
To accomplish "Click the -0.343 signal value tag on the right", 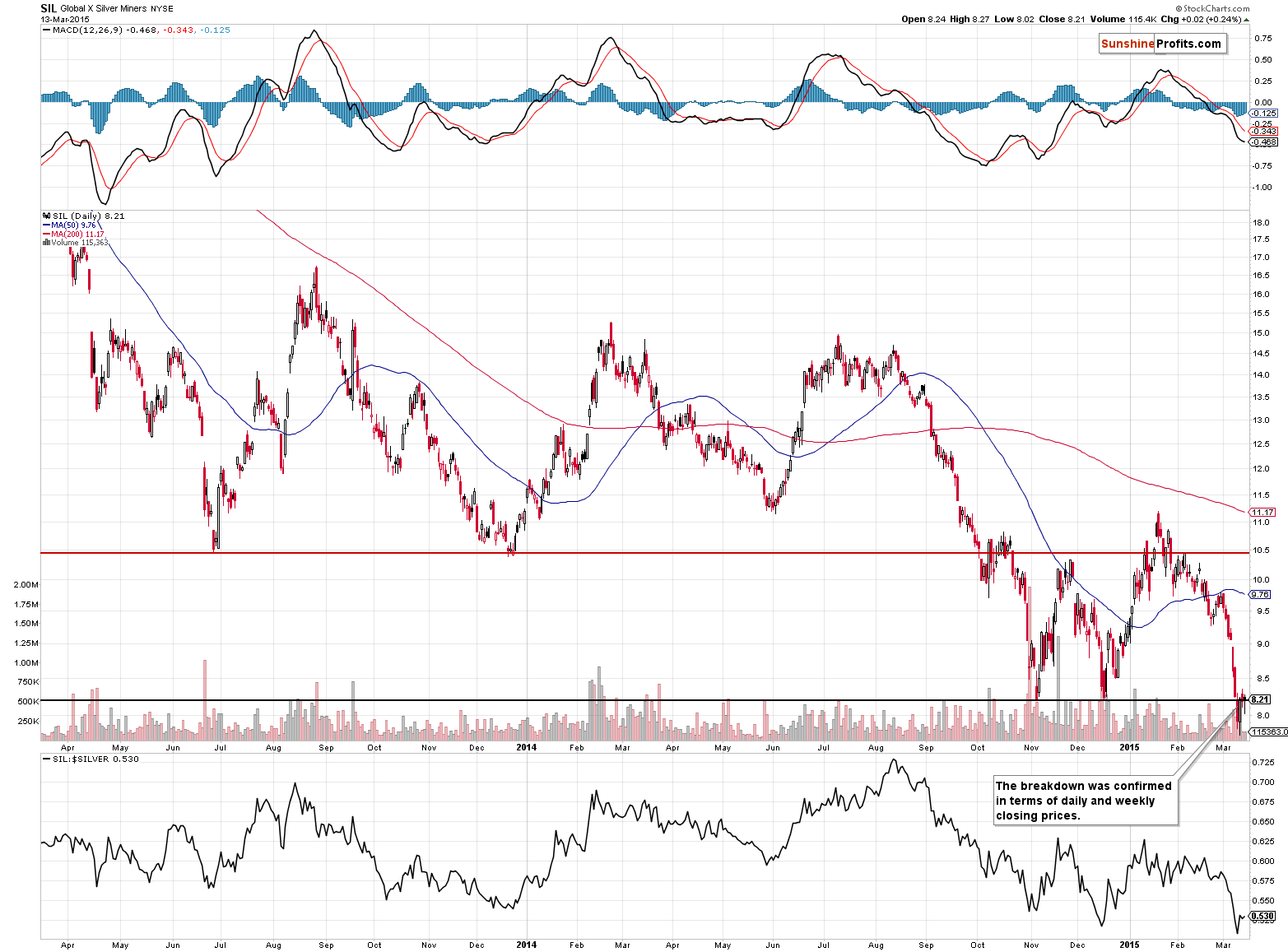I will [x=1263, y=132].
